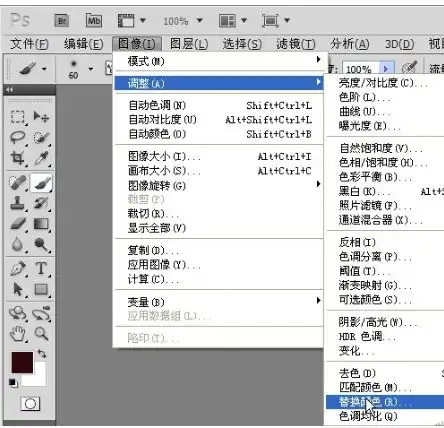
Task: Open the opacity slider arrow beside 100%
Action: click(x=386, y=69)
